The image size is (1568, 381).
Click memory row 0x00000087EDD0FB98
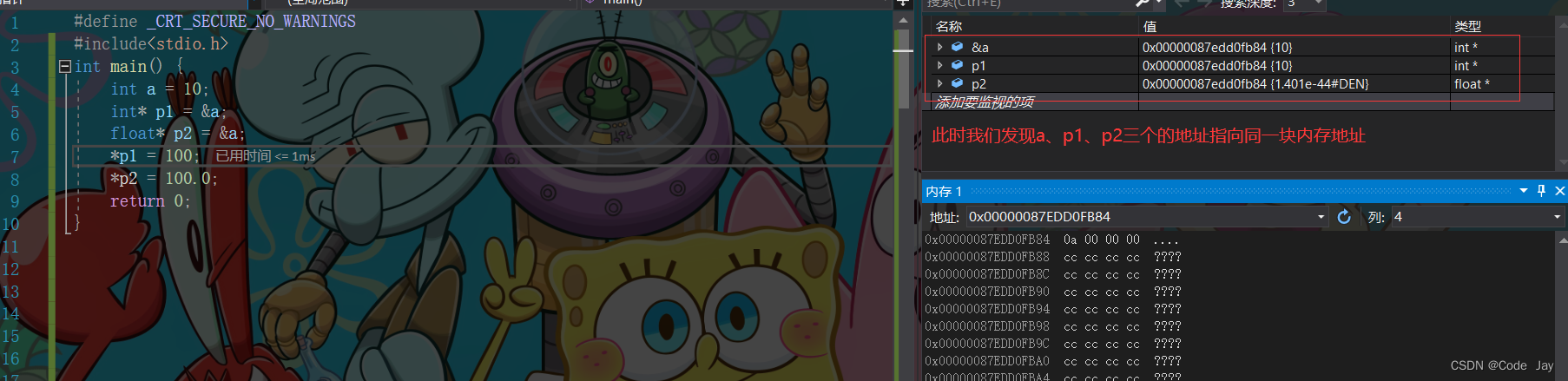[x=1052, y=326]
